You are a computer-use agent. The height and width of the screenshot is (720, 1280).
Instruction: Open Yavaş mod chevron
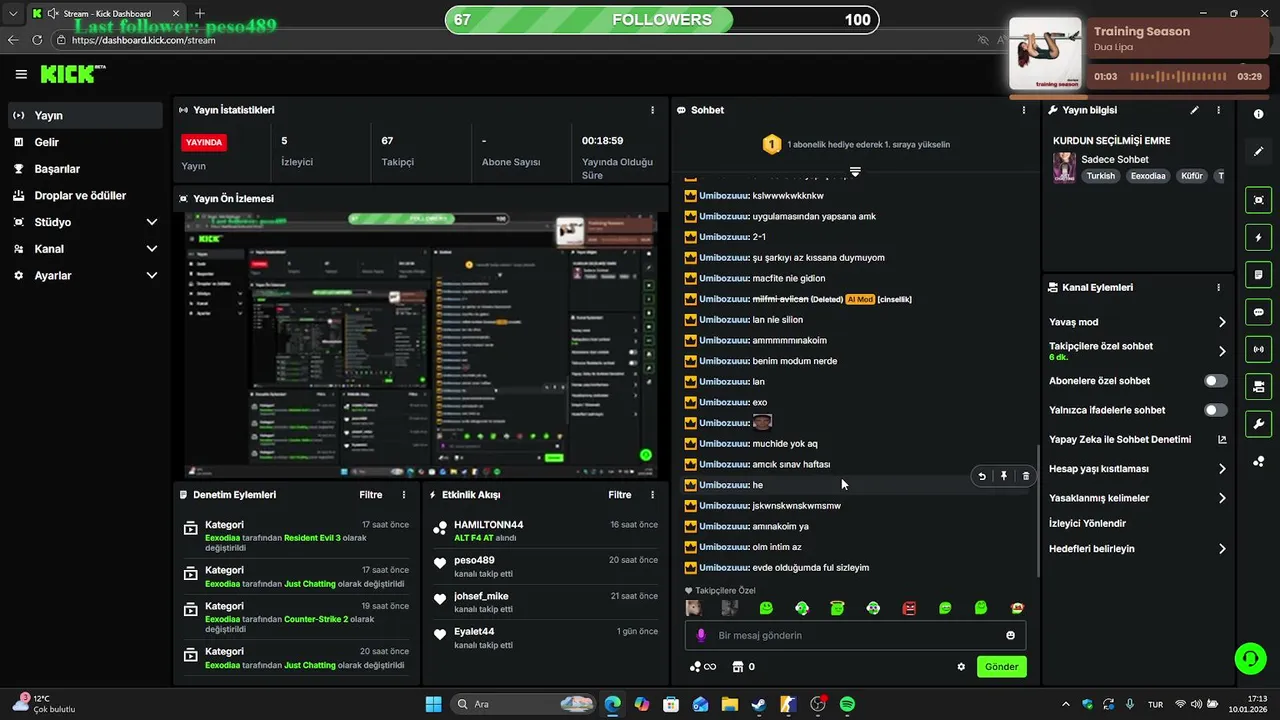1222,322
